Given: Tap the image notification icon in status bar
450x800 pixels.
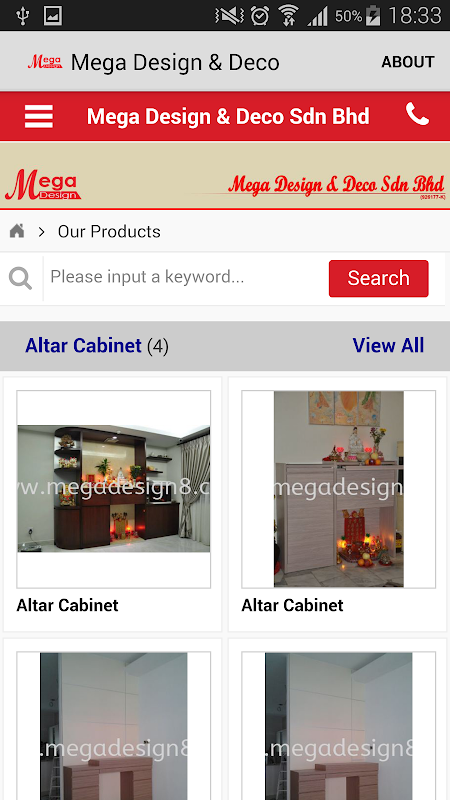Looking at the screenshot, I should [53, 15].
